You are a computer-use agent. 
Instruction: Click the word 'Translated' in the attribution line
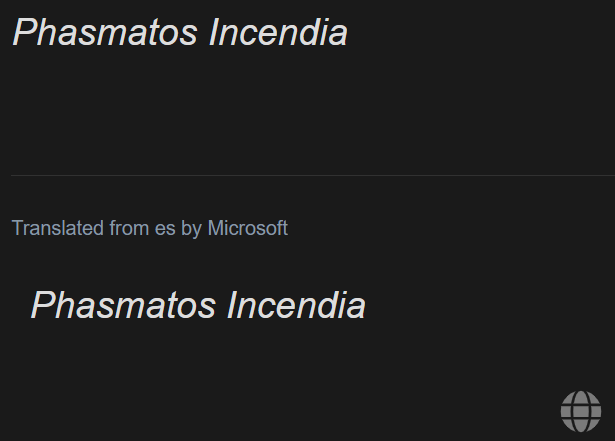pyautogui.click(x=58, y=228)
